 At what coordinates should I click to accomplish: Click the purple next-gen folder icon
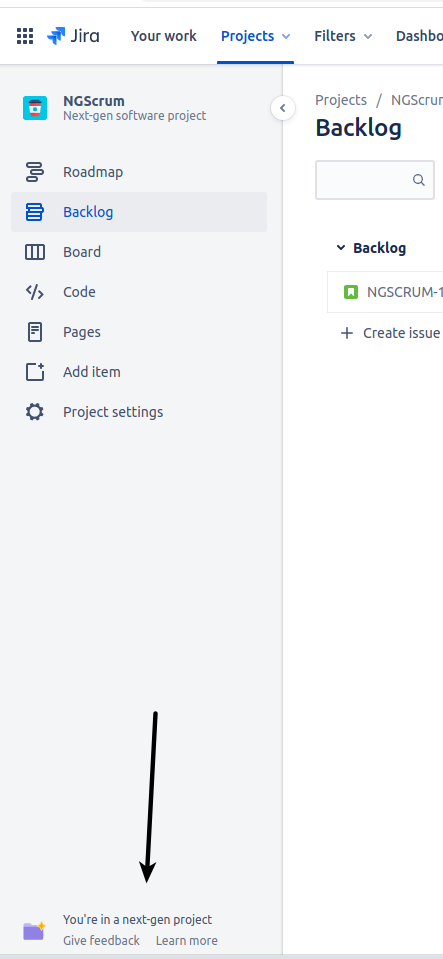tap(34, 930)
